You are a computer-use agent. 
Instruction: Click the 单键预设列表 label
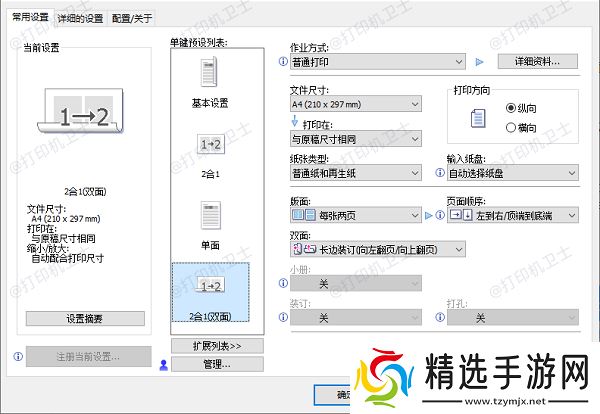198,42
